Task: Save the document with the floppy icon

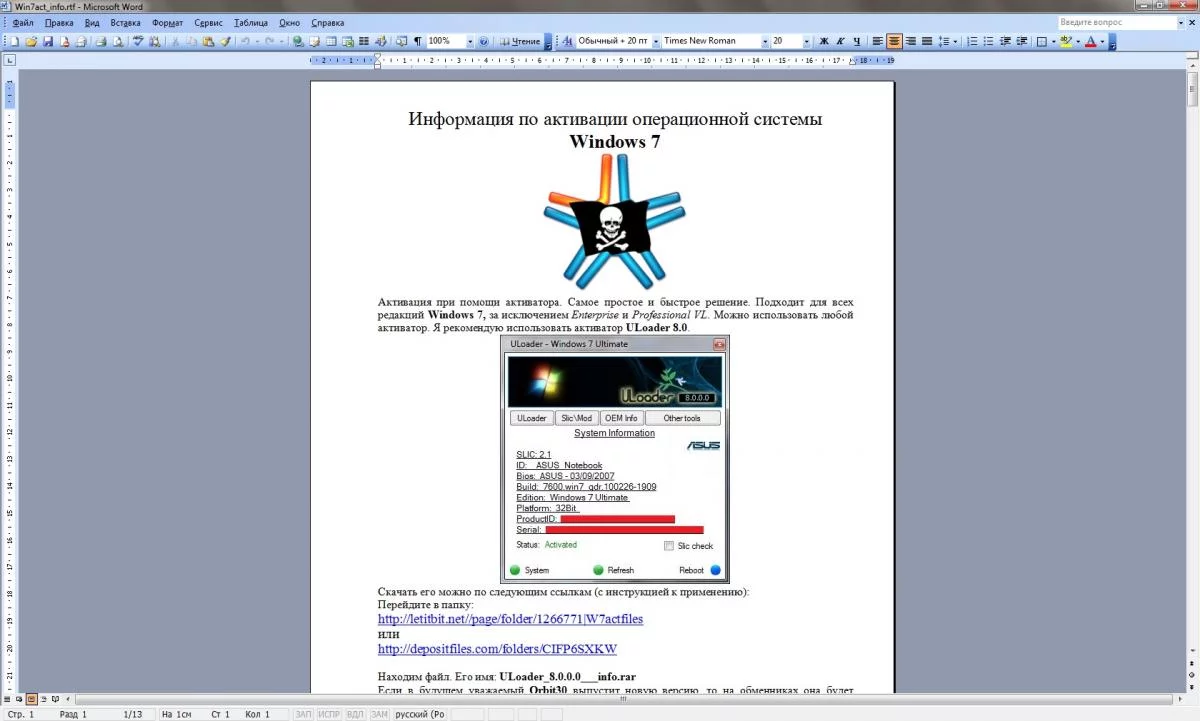Action: tap(47, 41)
